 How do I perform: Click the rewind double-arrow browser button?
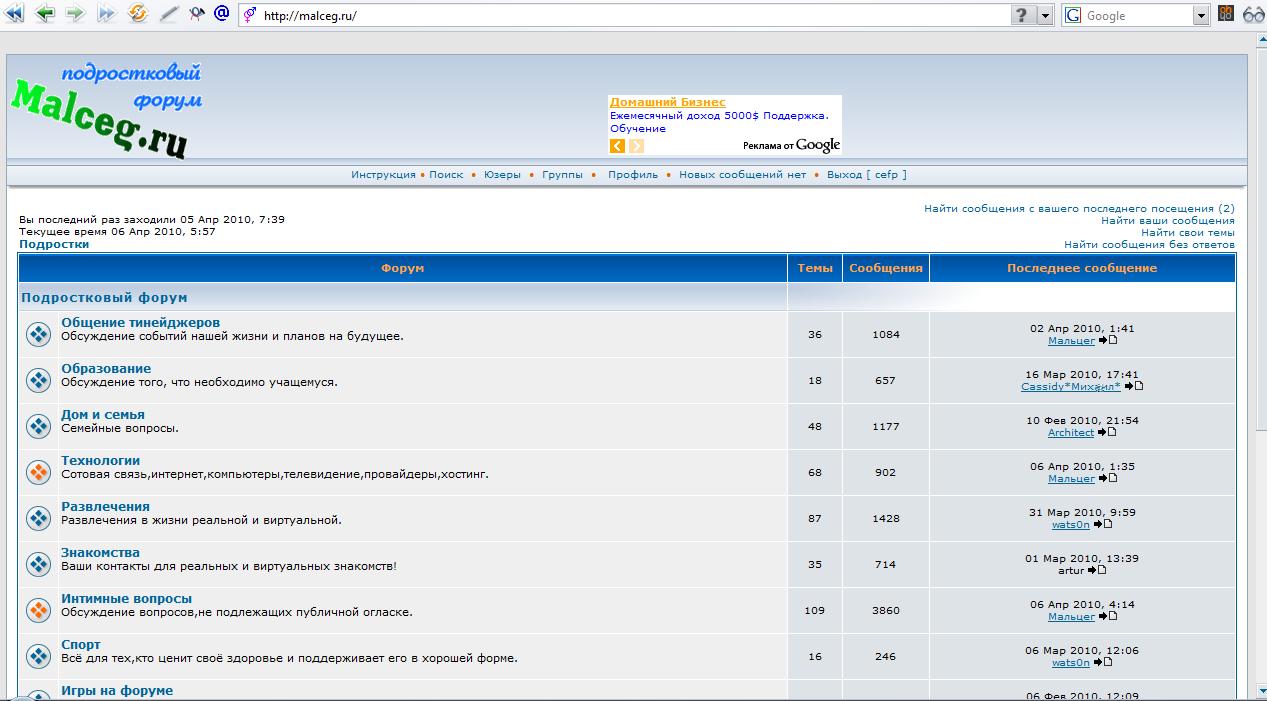pos(14,14)
